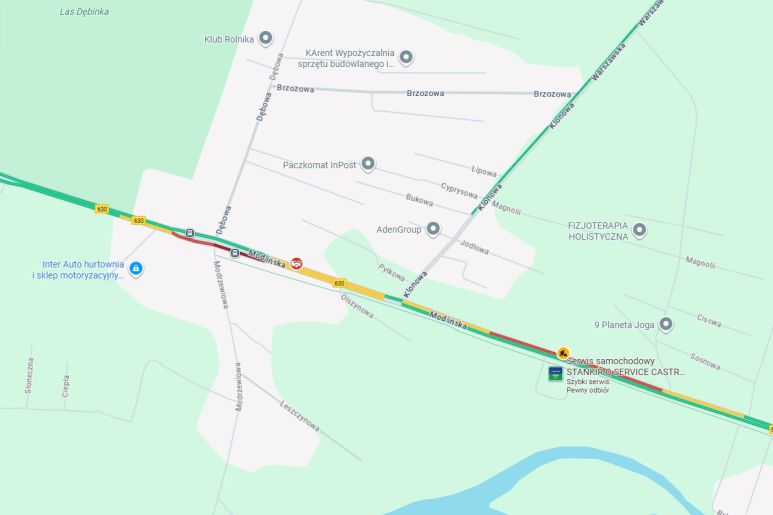Screen dimensions: 773x515
Task: Click the Las Dębinka forest label
Action: pyautogui.click(x=84, y=11)
